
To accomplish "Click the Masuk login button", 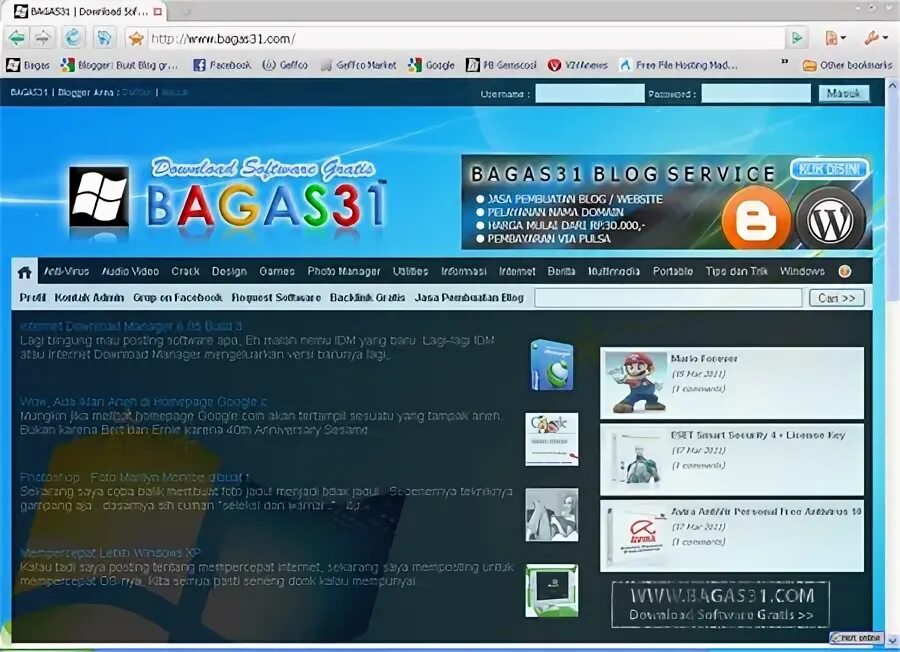I will [844, 94].
